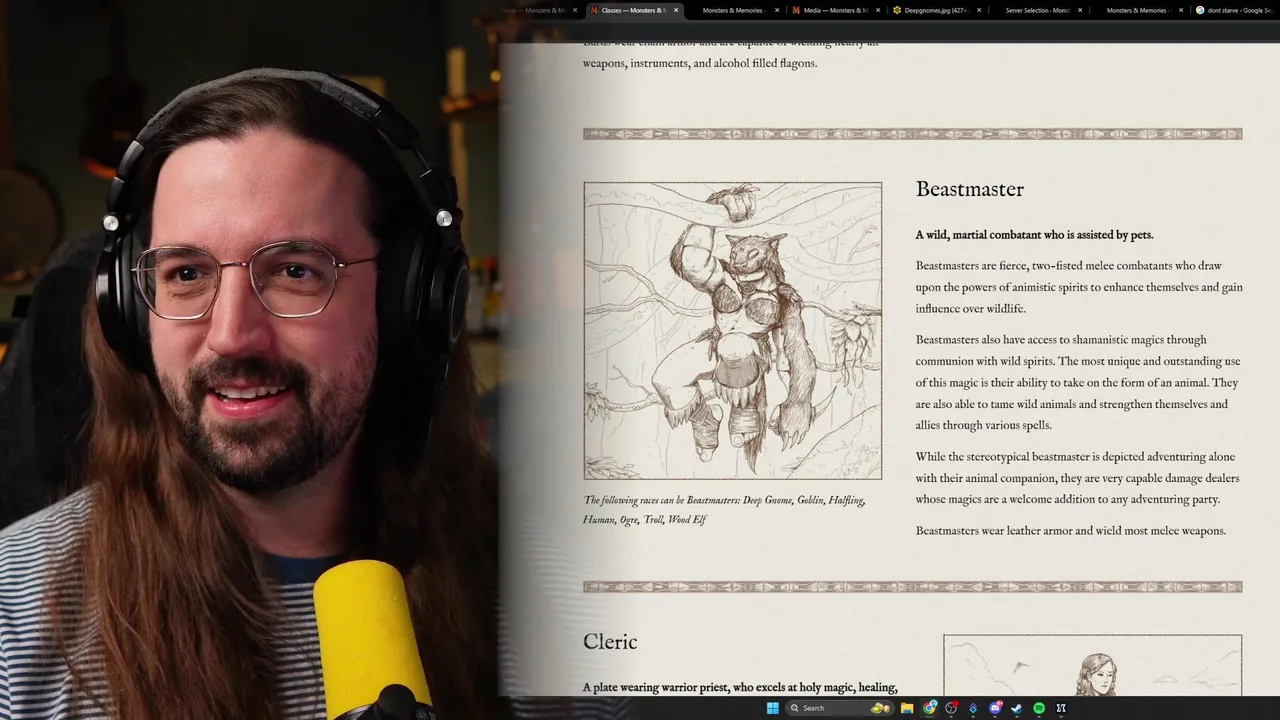
Task: Open Discord from the taskbar
Action: [995, 708]
